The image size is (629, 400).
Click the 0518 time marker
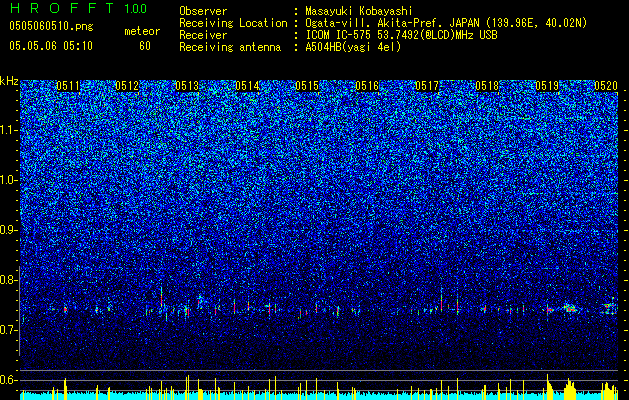click(487, 86)
